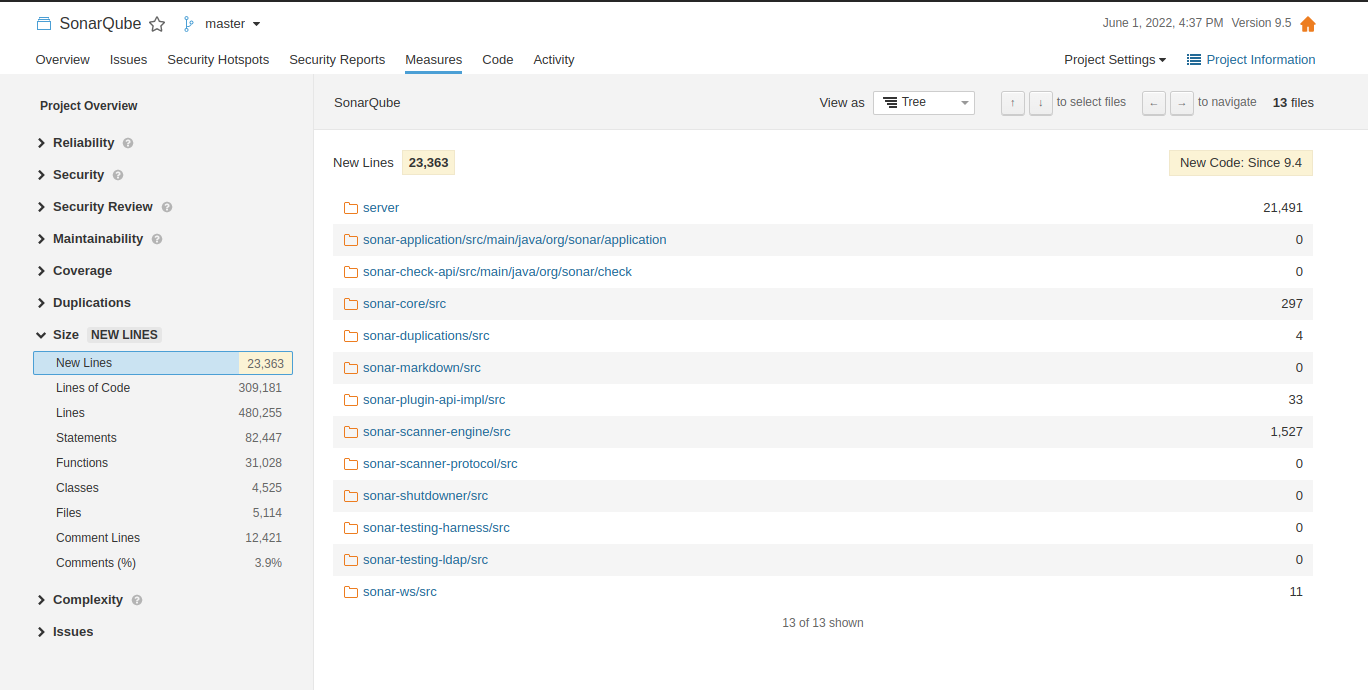Click the help icon next to Security

[118, 175]
